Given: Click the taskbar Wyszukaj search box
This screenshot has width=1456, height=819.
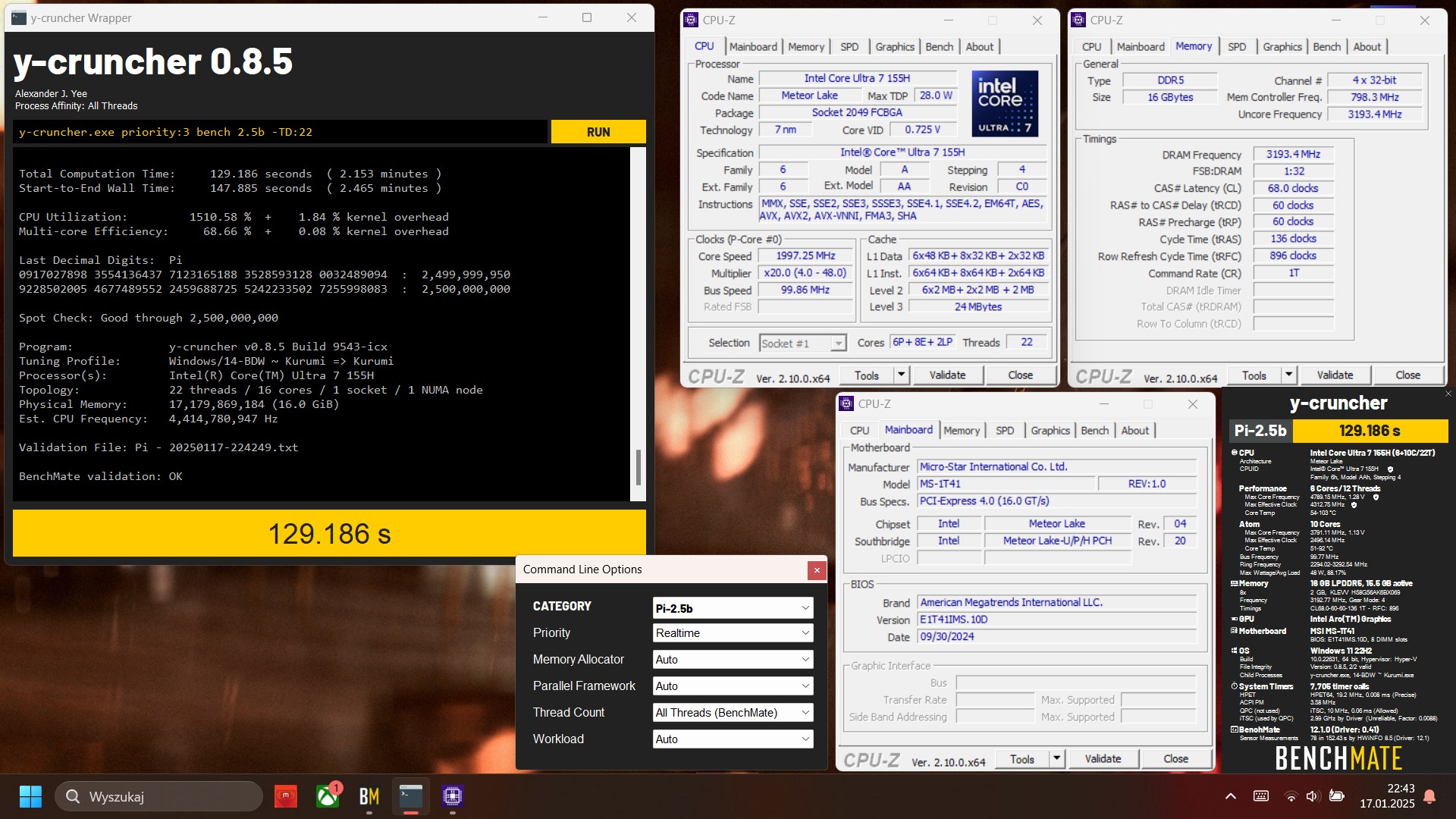Looking at the screenshot, I should tap(158, 796).
